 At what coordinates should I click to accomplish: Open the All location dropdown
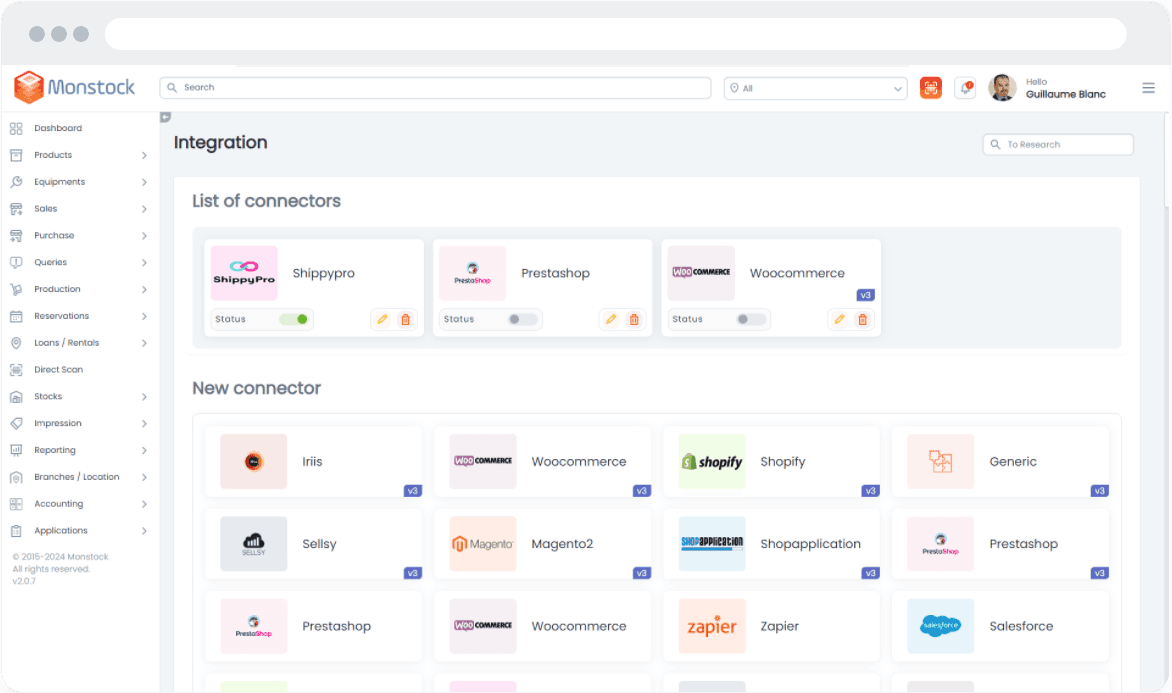(815, 88)
